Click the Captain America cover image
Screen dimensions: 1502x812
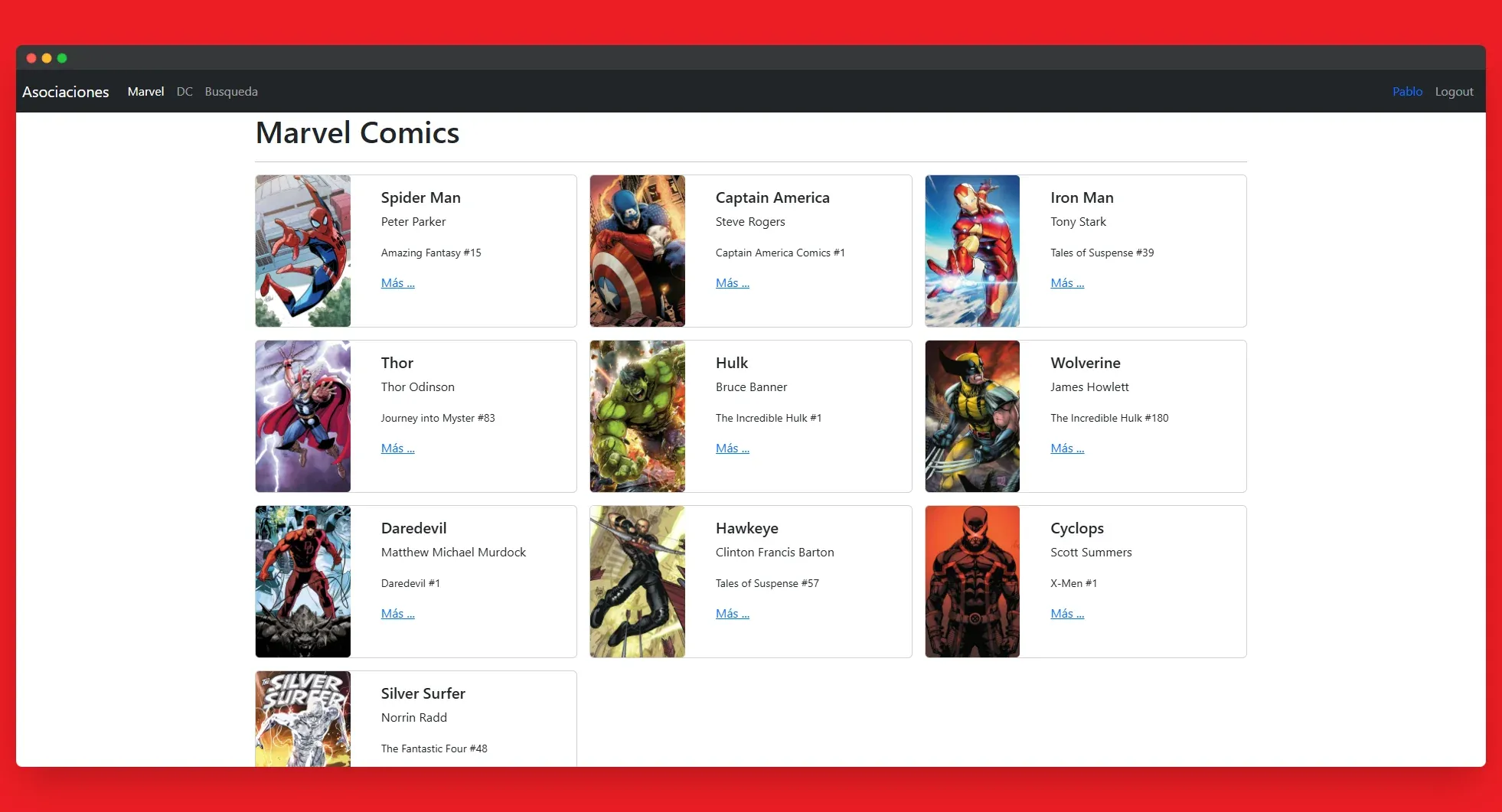pos(638,251)
